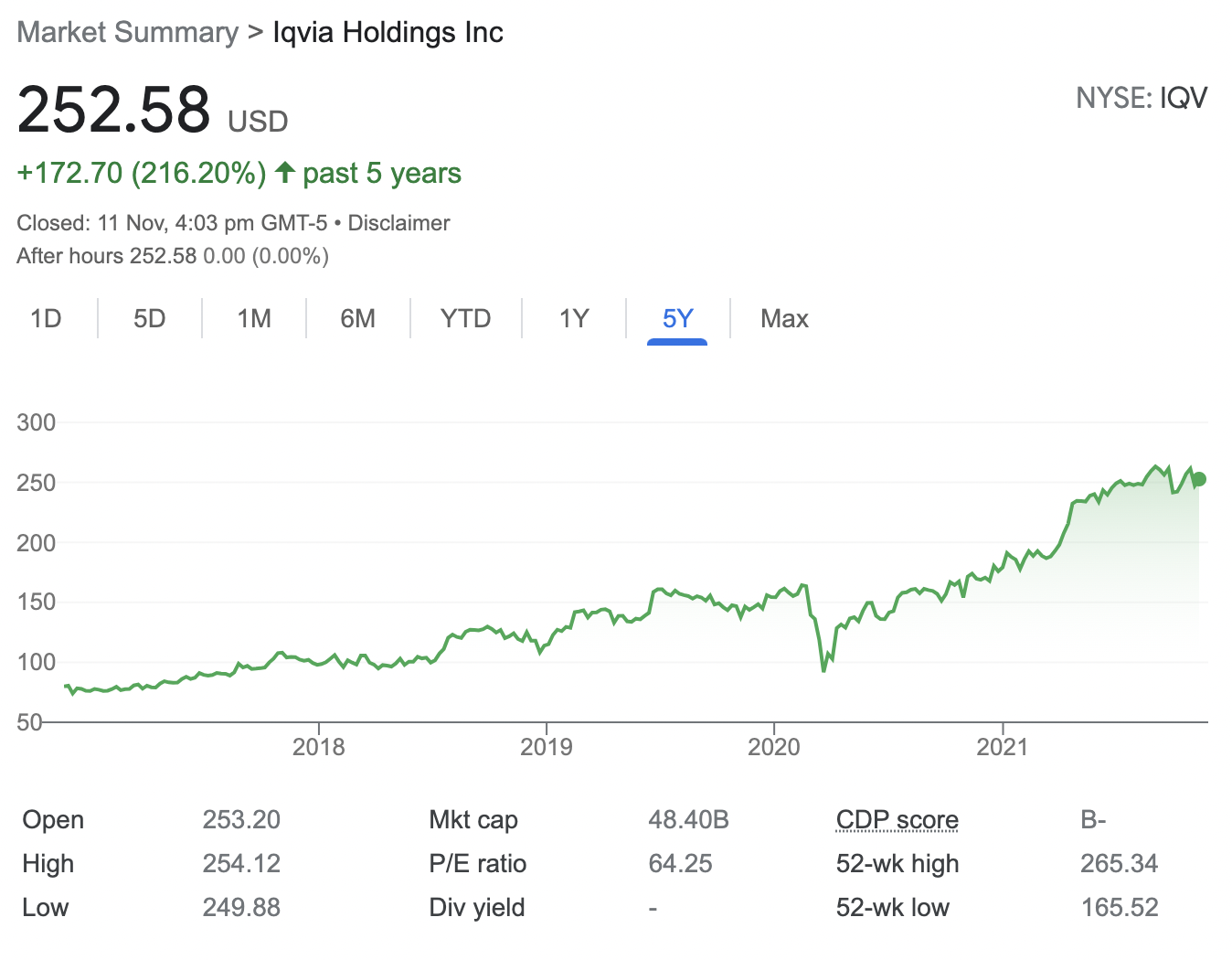
Task: Click the 2021 label on the x-axis
Action: point(1003,747)
